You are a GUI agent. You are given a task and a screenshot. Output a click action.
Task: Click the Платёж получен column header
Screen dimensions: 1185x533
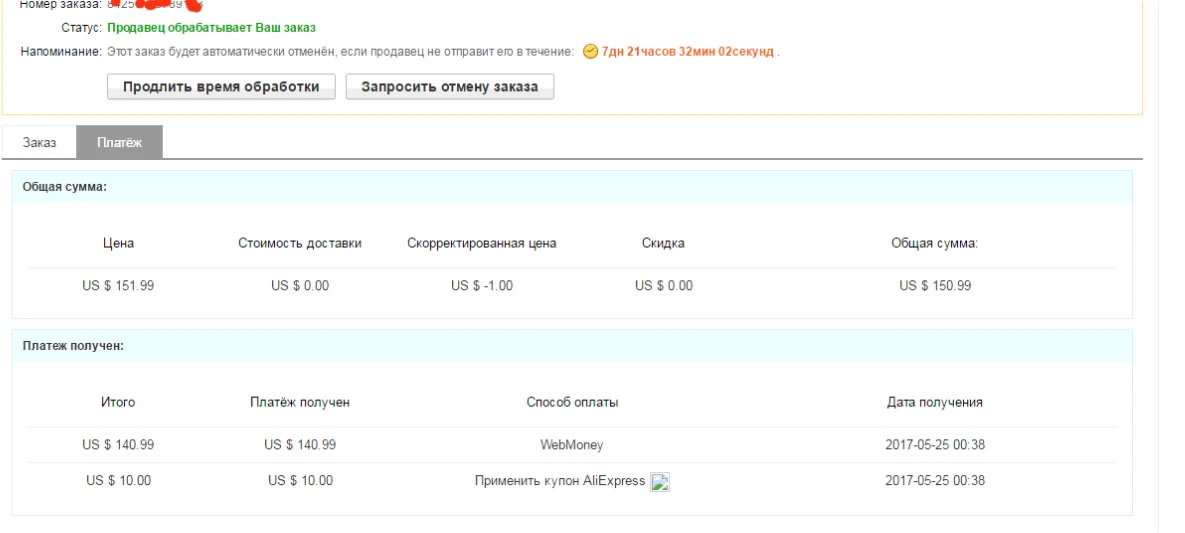[x=300, y=402]
